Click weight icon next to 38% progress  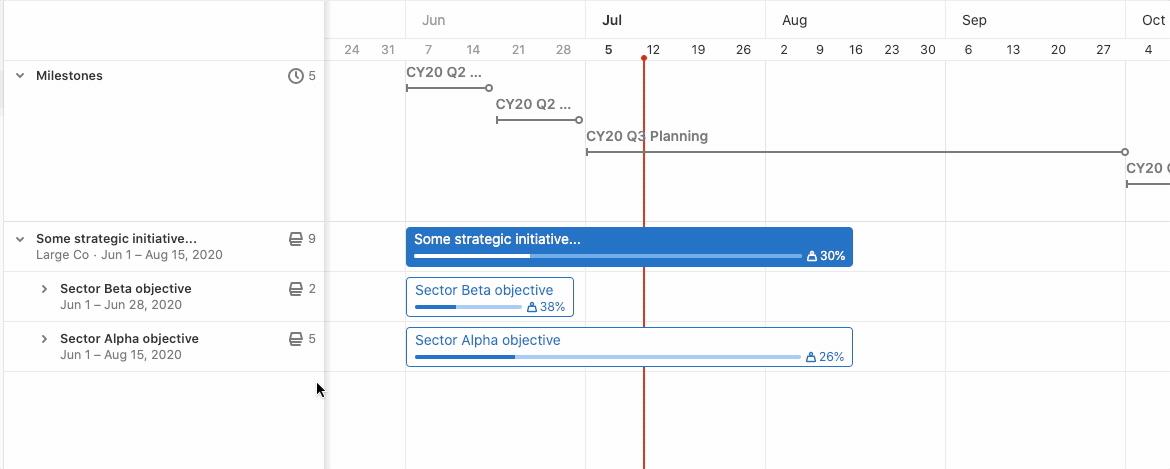531,307
